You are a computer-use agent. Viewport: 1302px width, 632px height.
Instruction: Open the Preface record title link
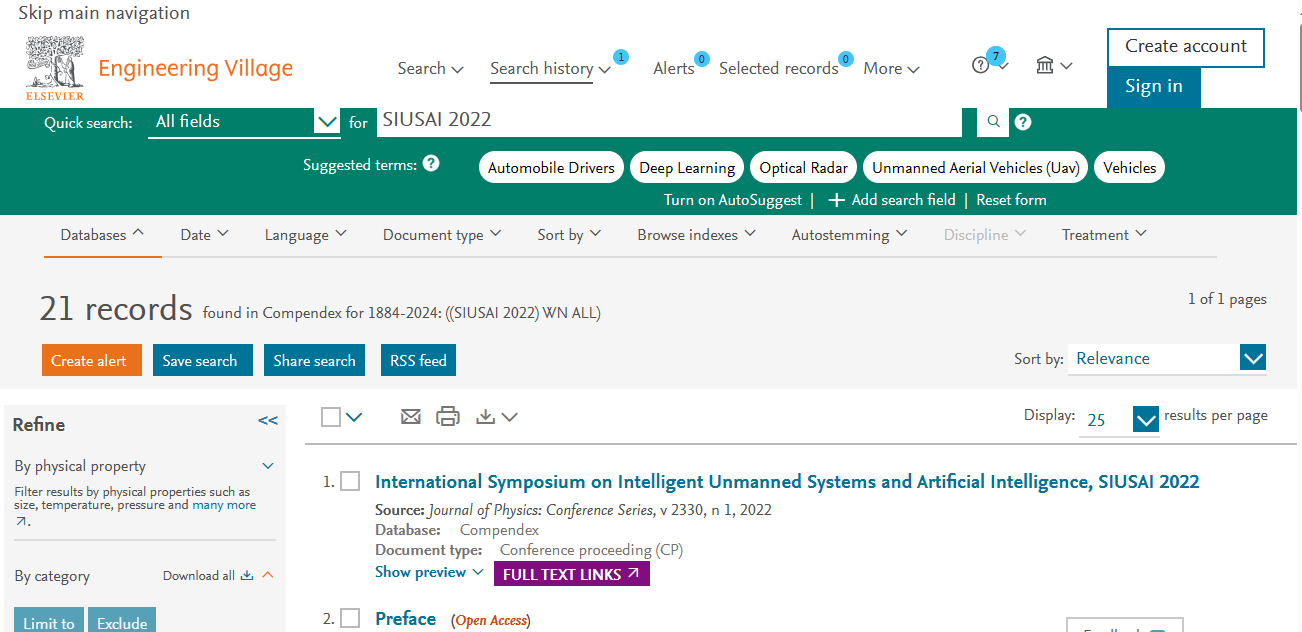pyautogui.click(x=405, y=619)
